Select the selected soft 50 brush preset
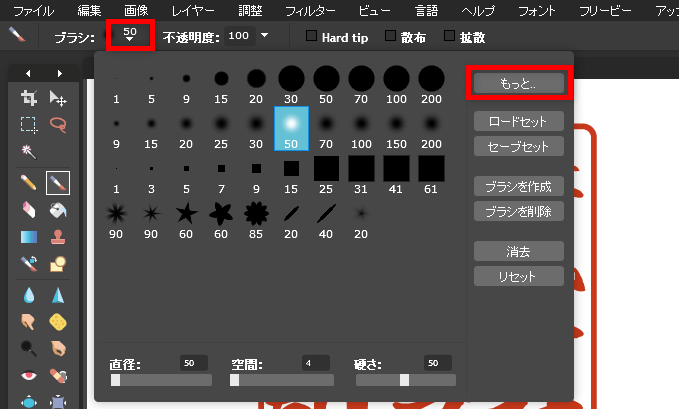679x409 pixels. point(291,129)
